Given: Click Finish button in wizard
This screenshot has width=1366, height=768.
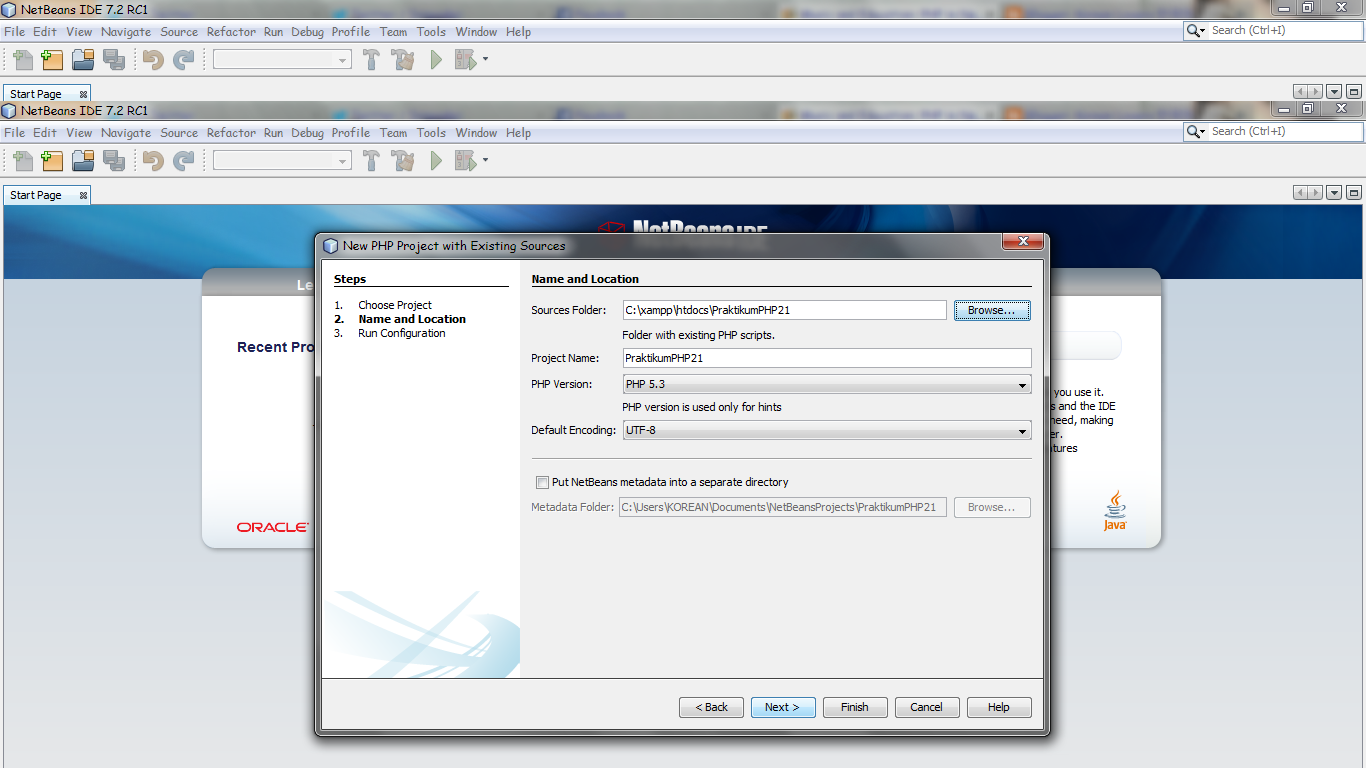Looking at the screenshot, I should (855, 707).
